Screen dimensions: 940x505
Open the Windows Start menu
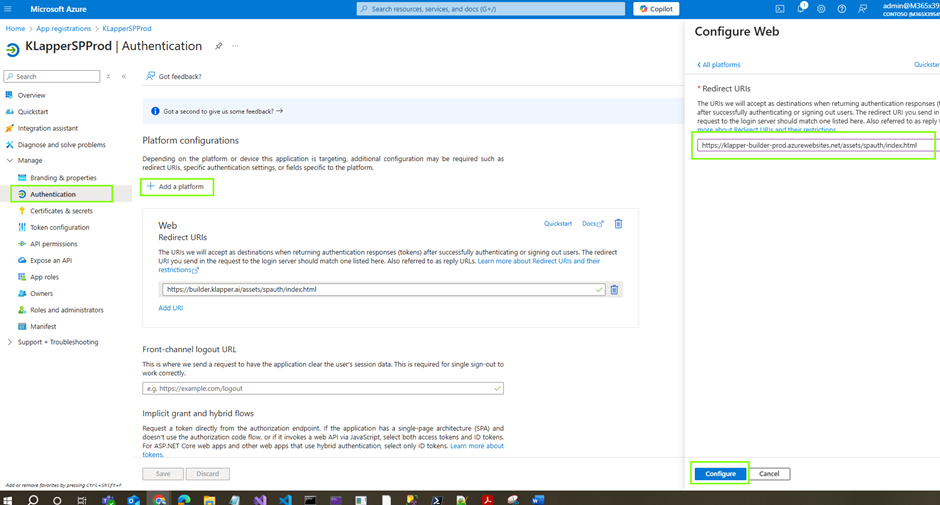point(8,500)
